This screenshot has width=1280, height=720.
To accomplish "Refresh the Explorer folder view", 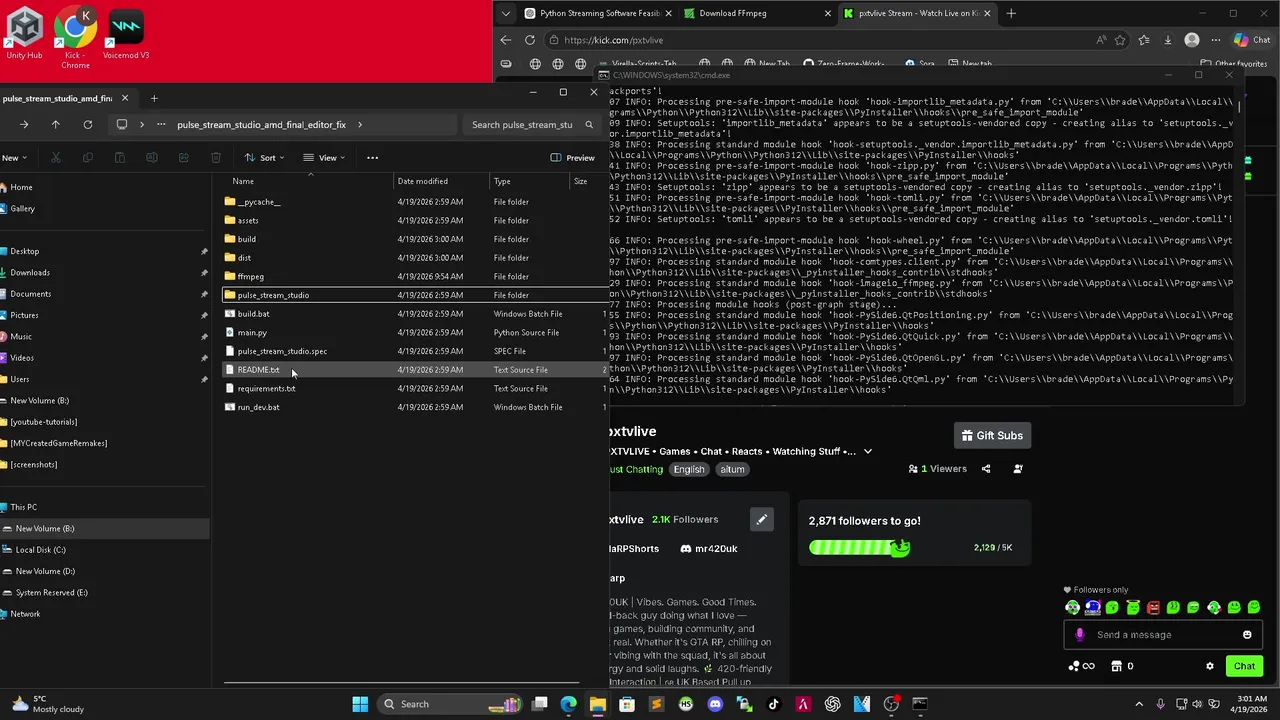I will pos(88,125).
